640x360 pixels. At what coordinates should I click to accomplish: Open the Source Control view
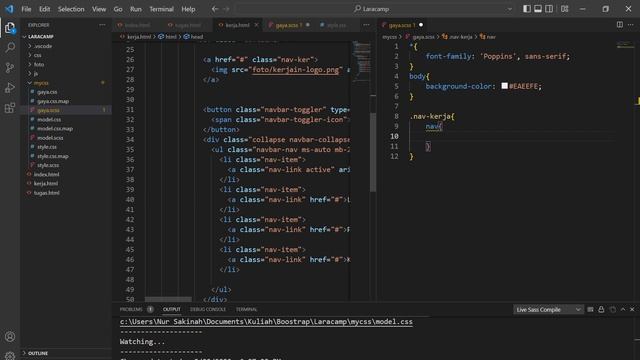click(x=10, y=68)
